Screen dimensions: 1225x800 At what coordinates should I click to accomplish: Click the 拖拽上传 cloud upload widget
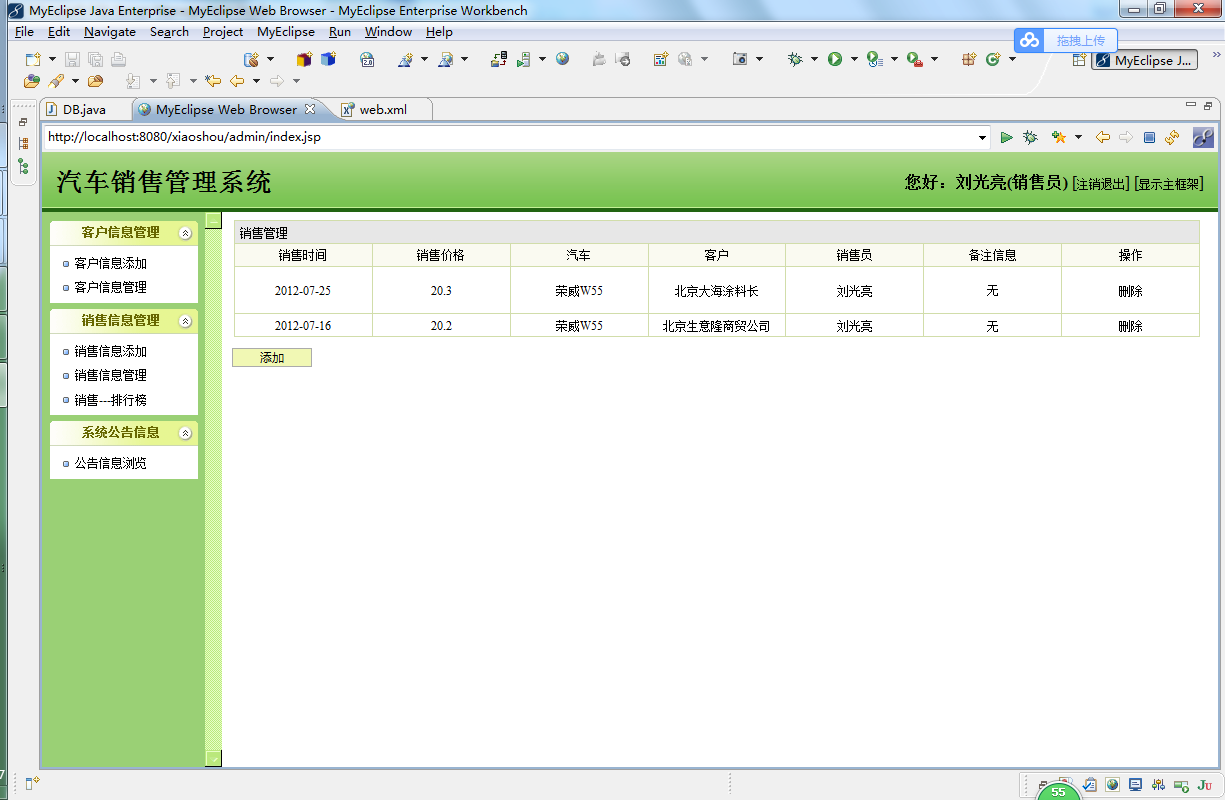1066,41
